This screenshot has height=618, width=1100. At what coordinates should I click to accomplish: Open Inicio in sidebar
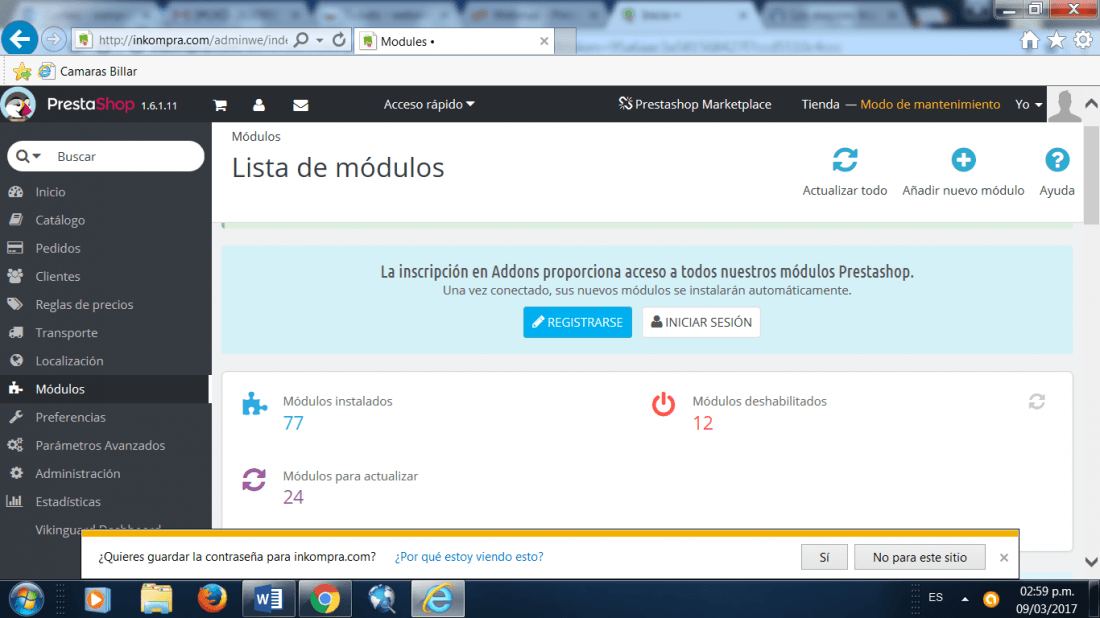[x=51, y=192]
